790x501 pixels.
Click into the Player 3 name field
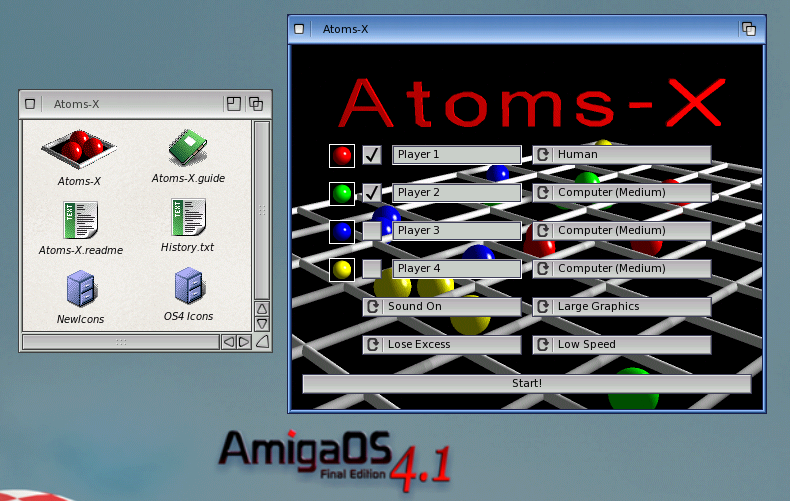[456, 231]
